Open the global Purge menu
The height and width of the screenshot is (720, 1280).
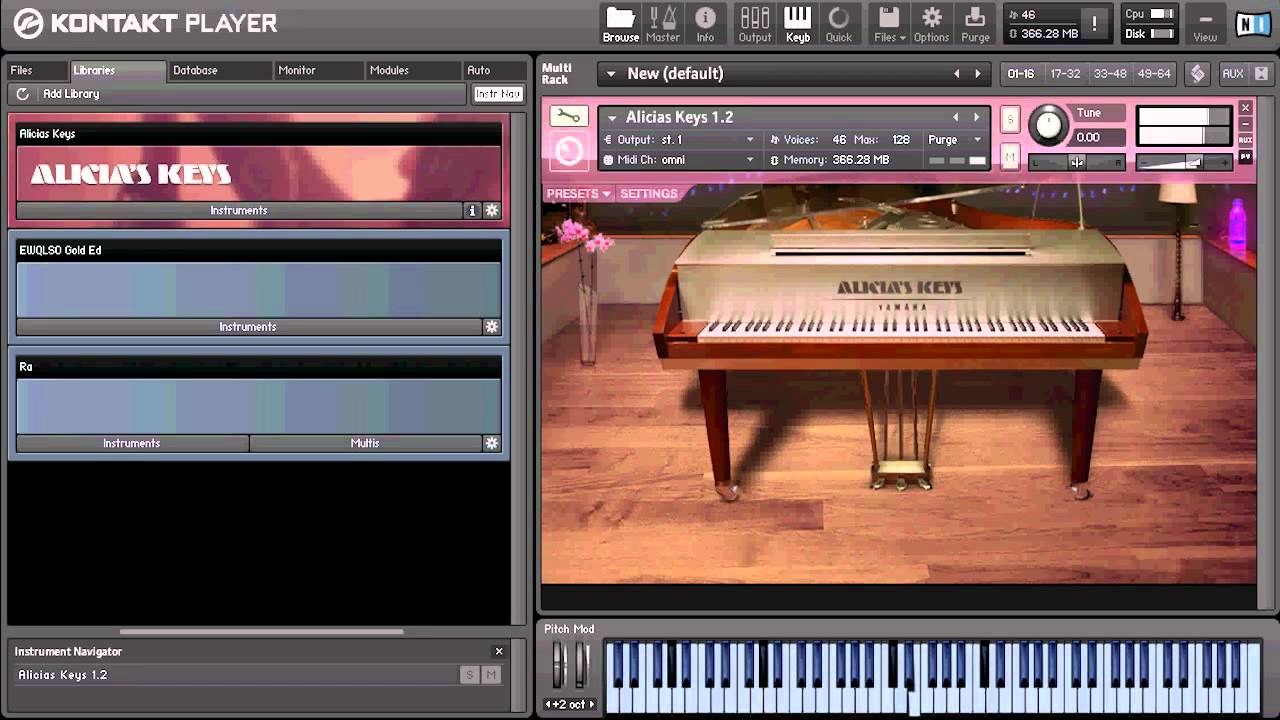pos(975,24)
